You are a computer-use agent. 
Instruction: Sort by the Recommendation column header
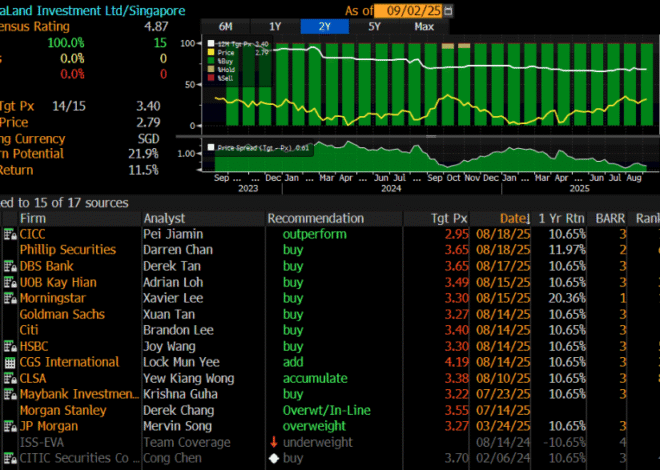coord(316,218)
